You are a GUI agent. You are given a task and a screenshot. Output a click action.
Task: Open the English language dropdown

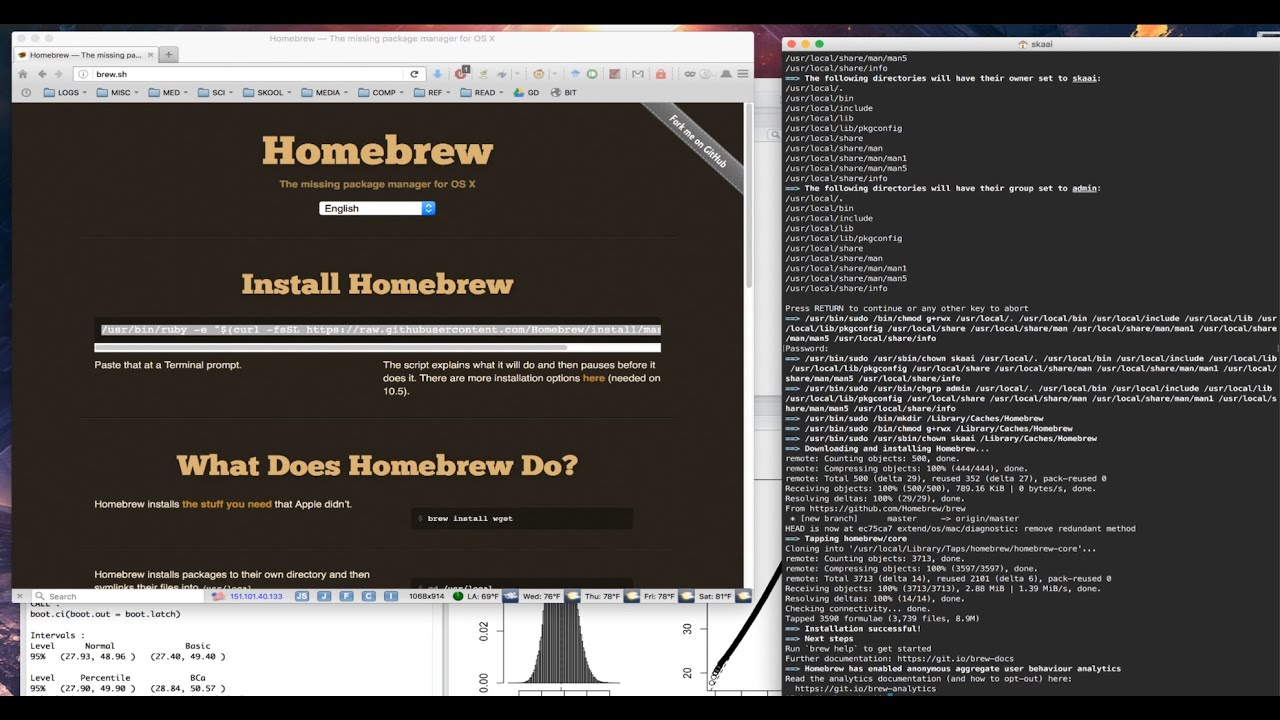(377, 208)
